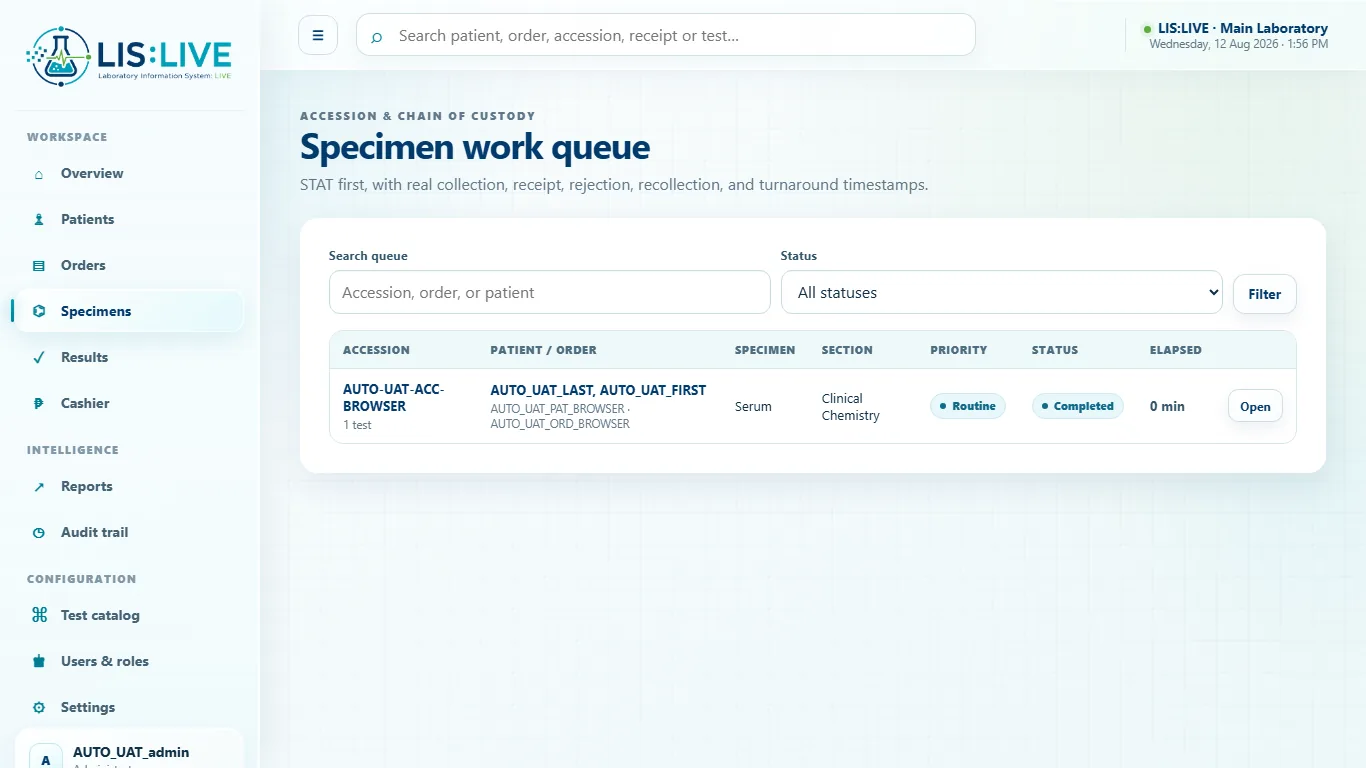Image resolution: width=1366 pixels, height=768 pixels.
Task: Focus the global patient search box
Action: (665, 35)
